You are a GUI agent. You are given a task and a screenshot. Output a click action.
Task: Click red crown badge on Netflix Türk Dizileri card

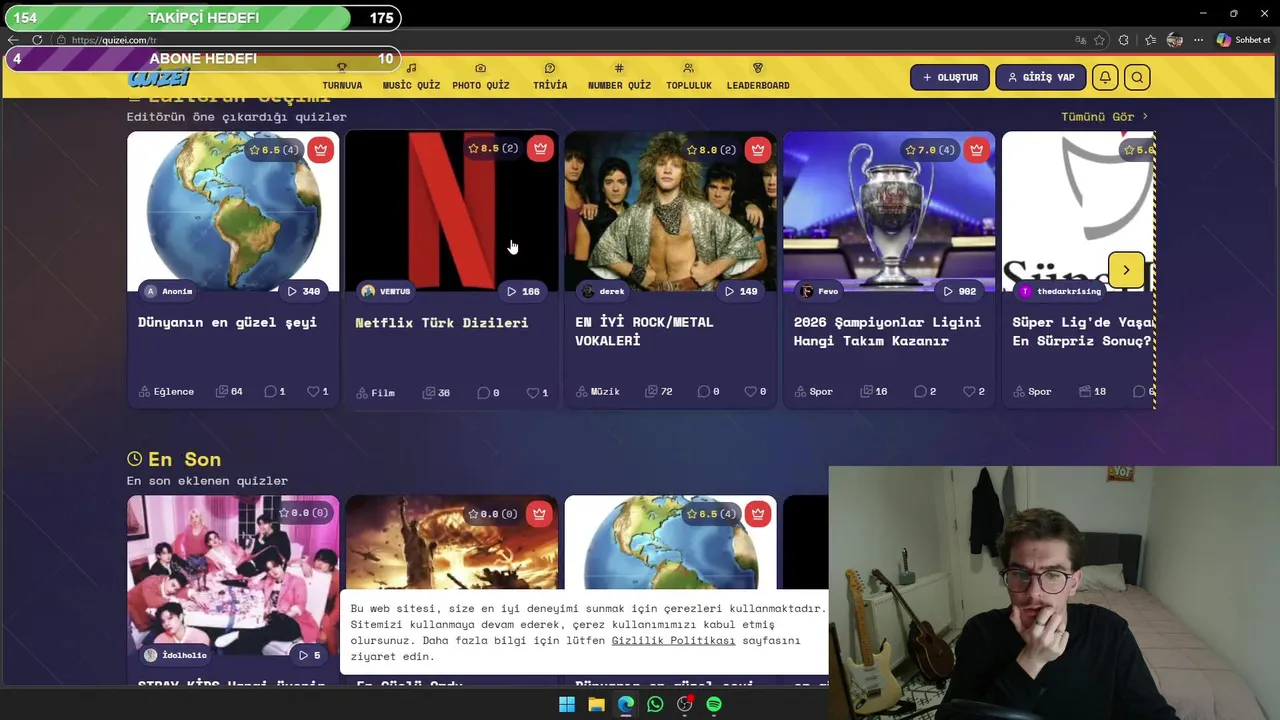point(540,149)
